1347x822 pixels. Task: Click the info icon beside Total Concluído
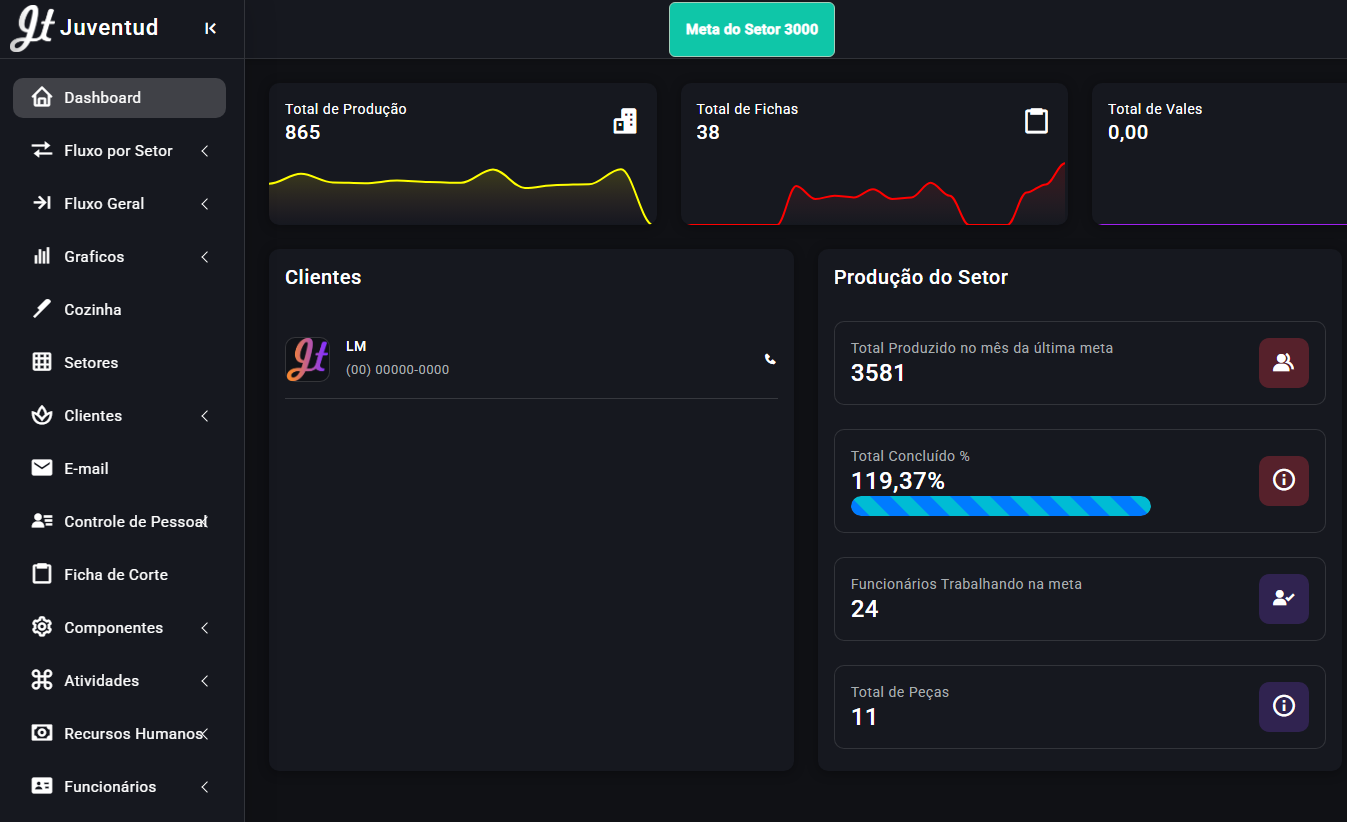(x=1283, y=480)
